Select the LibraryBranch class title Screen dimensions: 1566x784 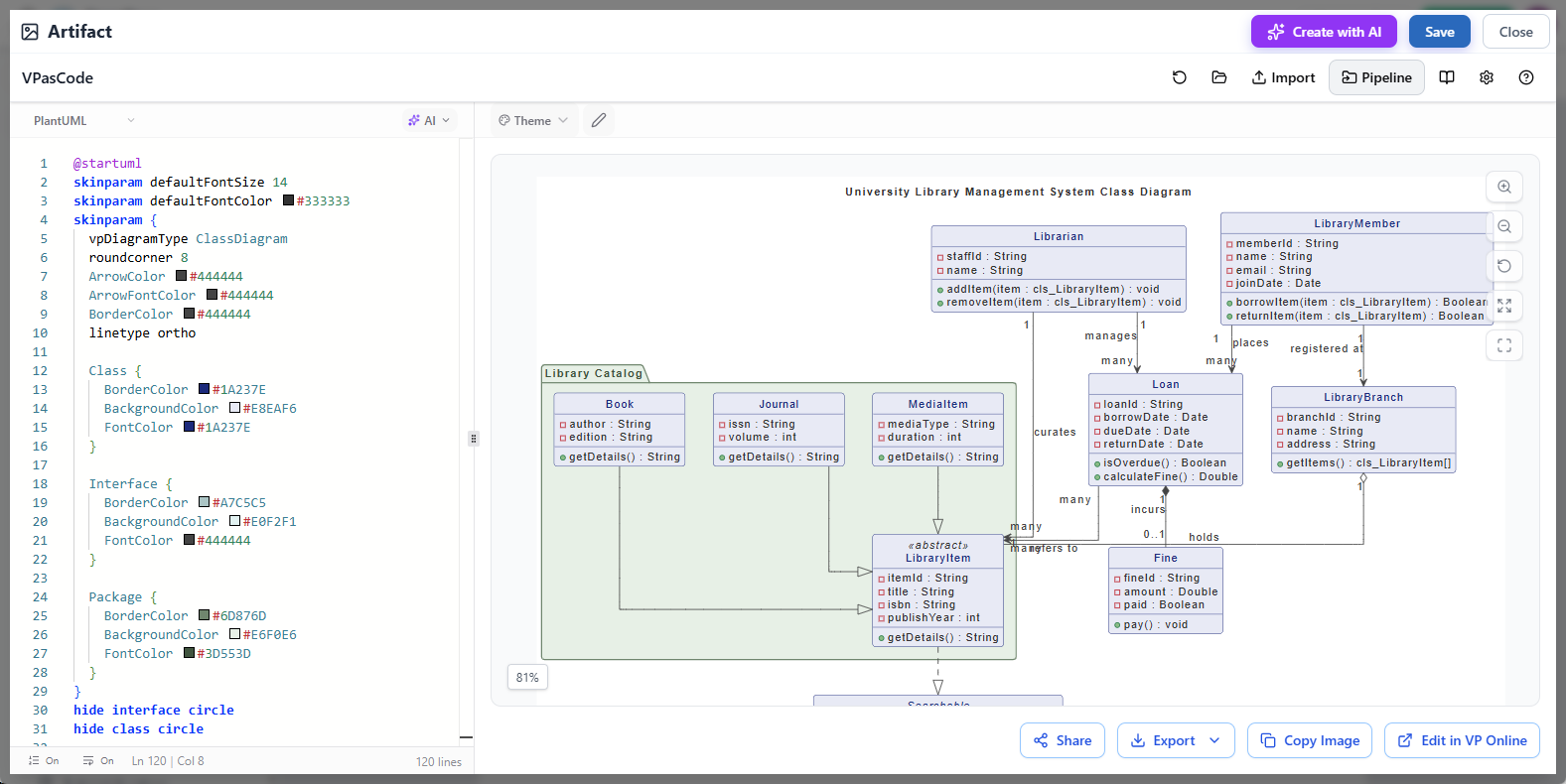click(1363, 397)
